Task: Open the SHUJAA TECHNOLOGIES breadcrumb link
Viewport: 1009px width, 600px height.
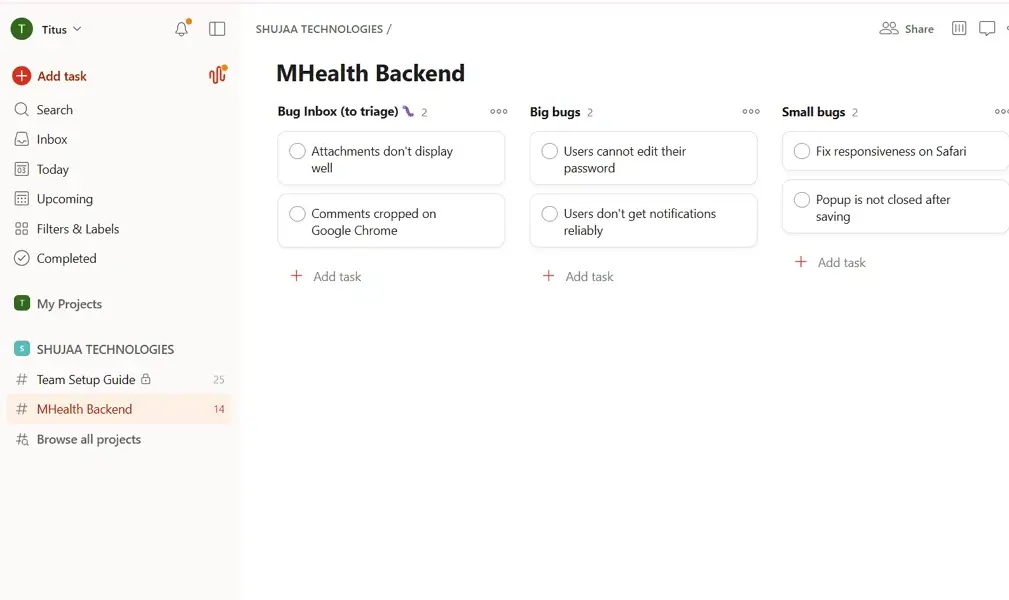Action: tap(319, 28)
